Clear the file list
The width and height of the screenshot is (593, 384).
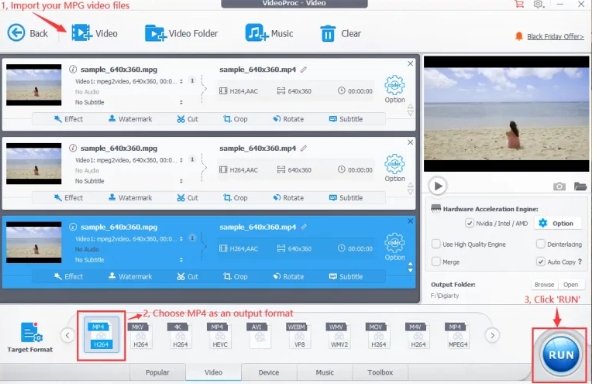click(340, 33)
